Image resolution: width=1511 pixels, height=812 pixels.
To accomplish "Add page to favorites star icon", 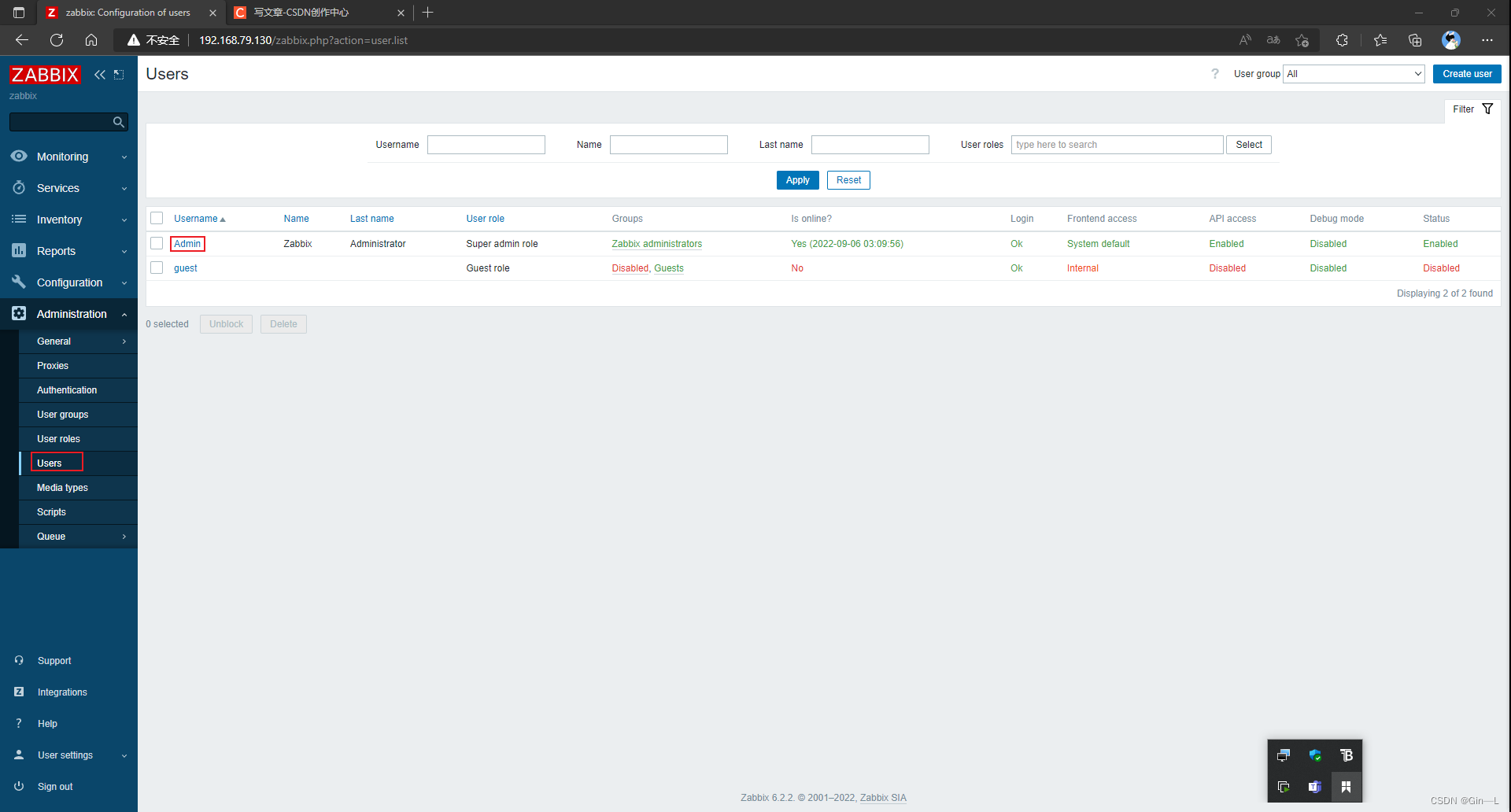I will (x=1302, y=40).
